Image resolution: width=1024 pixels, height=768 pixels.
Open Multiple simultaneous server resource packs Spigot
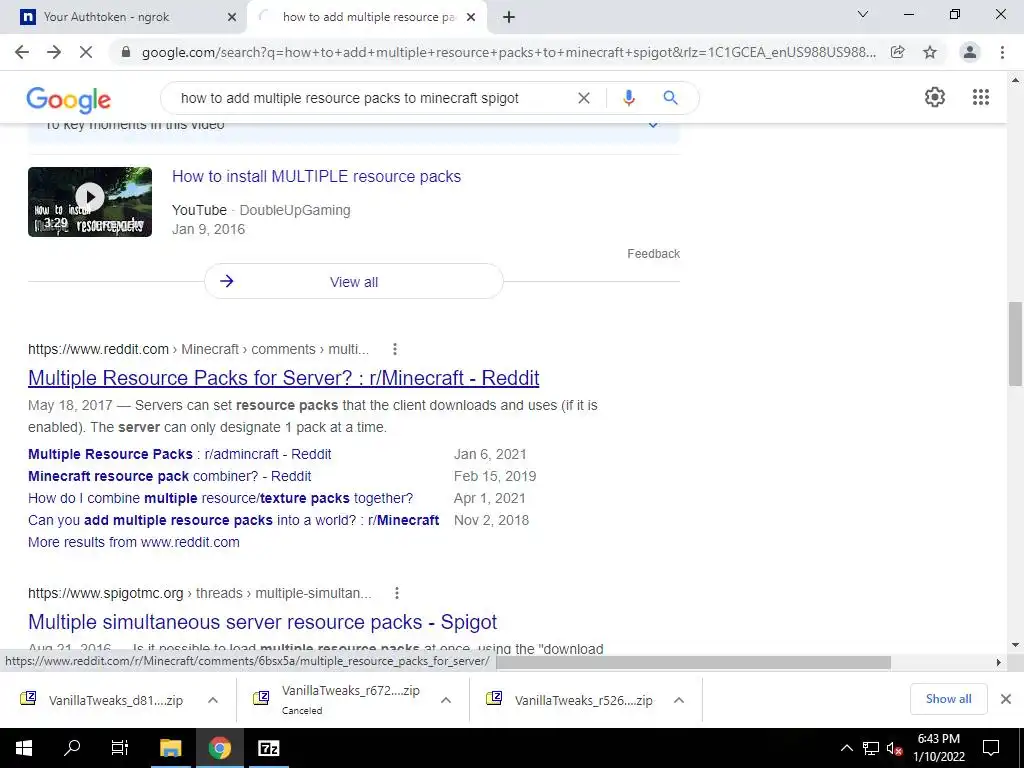point(263,622)
